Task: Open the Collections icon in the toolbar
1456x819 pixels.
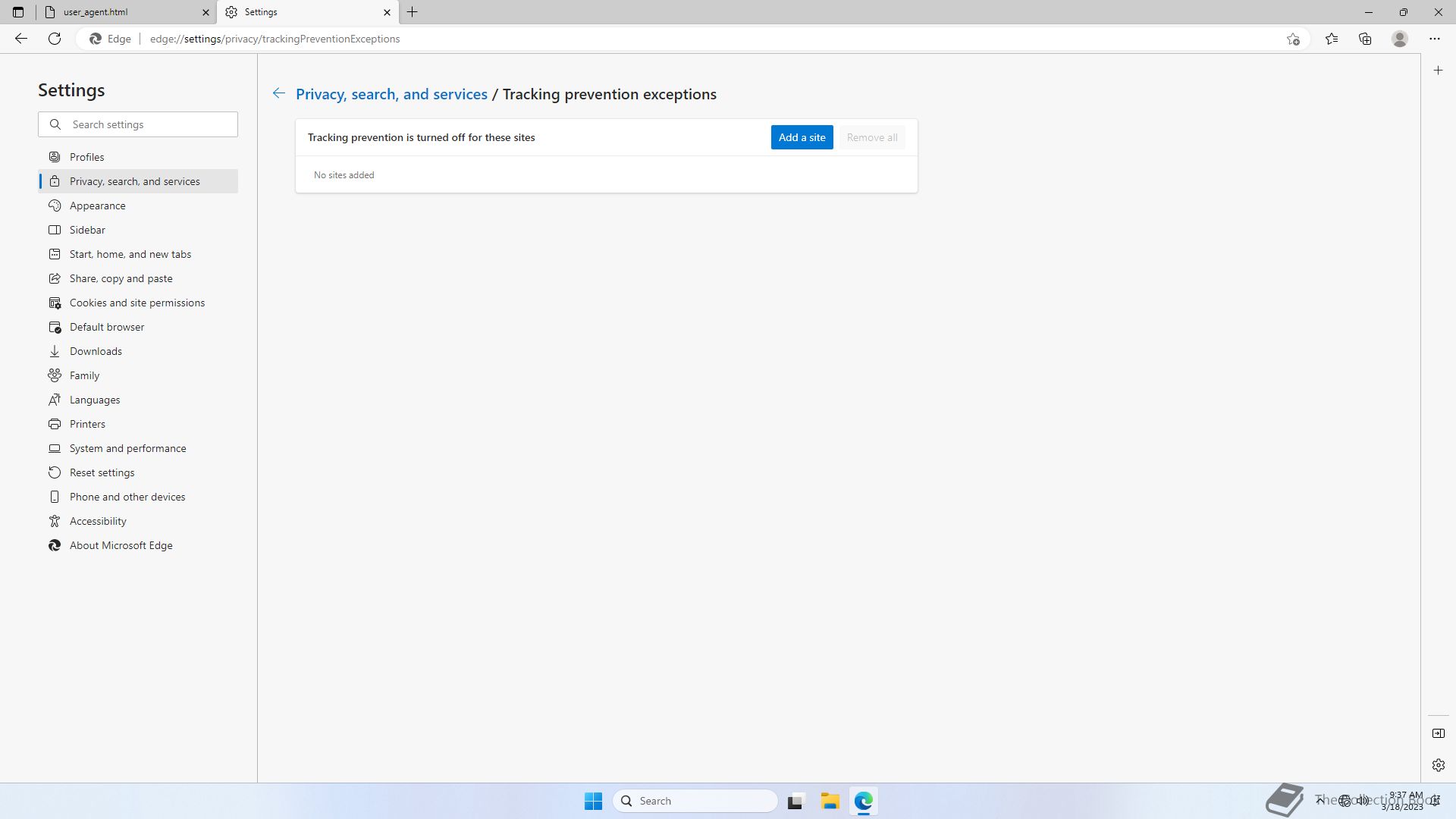Action: [x=1365, y=39]
